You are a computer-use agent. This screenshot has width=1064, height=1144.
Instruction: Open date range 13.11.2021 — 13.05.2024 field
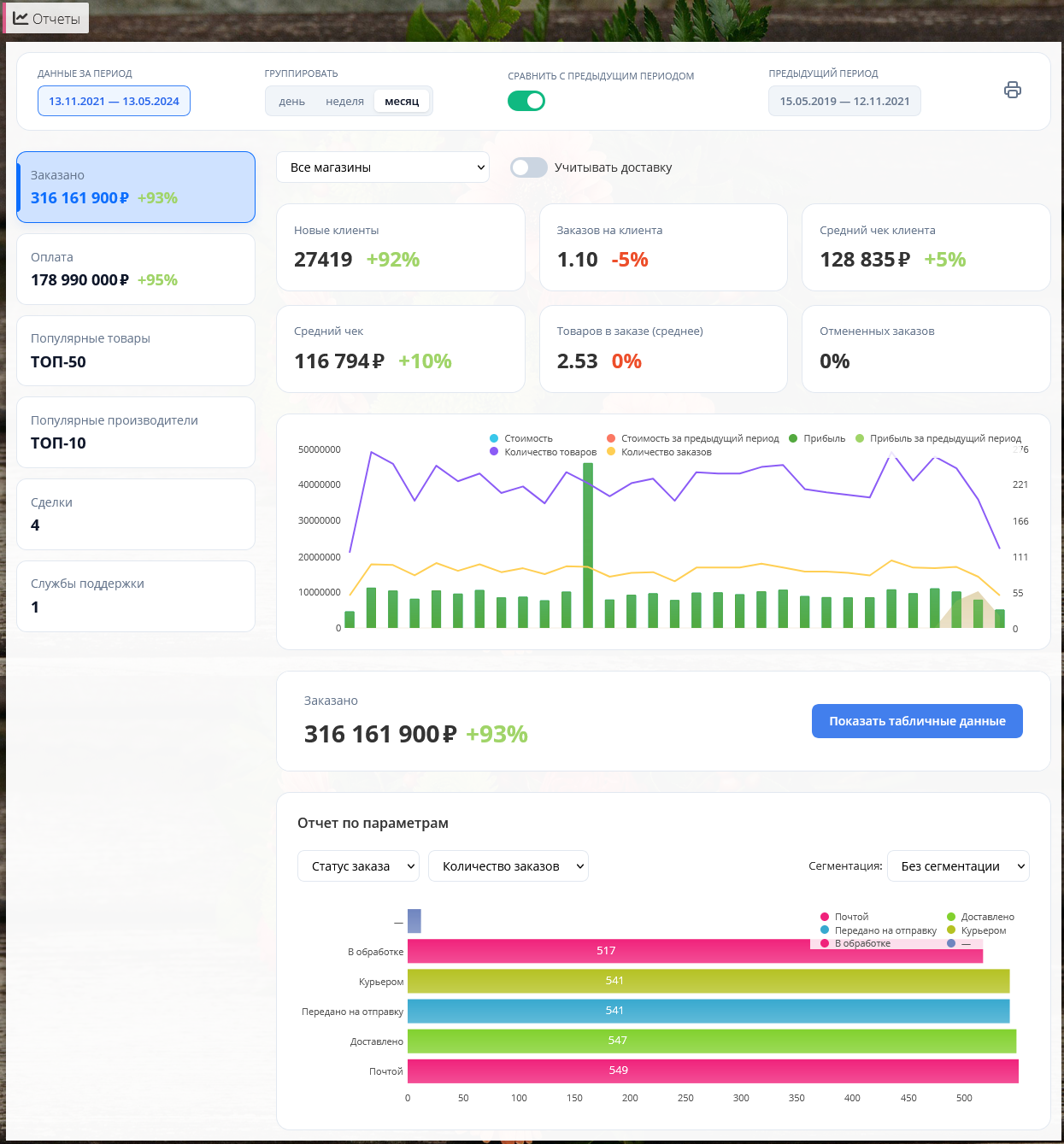[114, 101]
